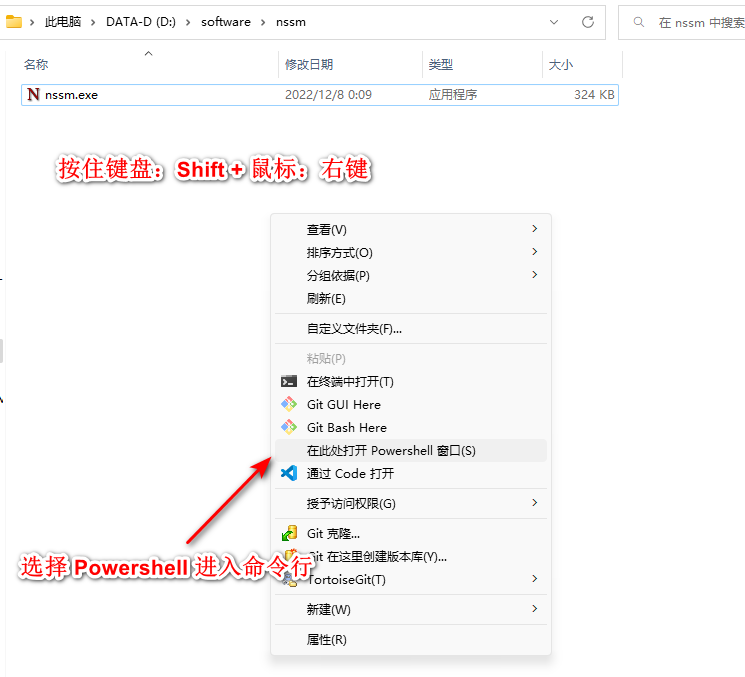Click the VS Code icon in menu
745x677 pixels.
[x=289, y=473]
